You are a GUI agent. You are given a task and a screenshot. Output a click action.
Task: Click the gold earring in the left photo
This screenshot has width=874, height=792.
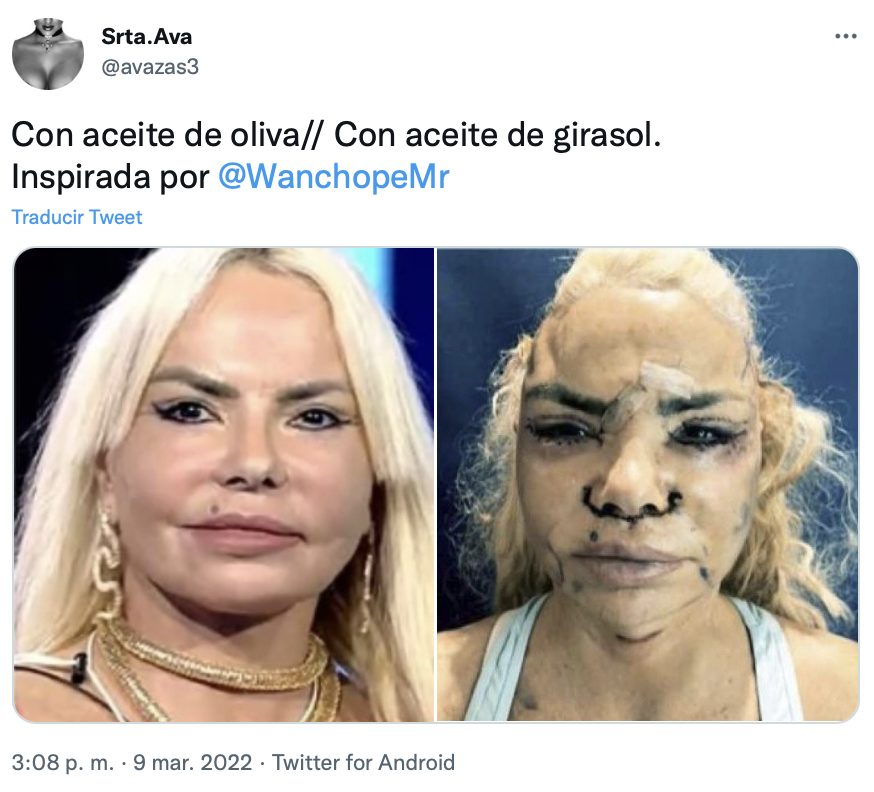pos(107,563)
